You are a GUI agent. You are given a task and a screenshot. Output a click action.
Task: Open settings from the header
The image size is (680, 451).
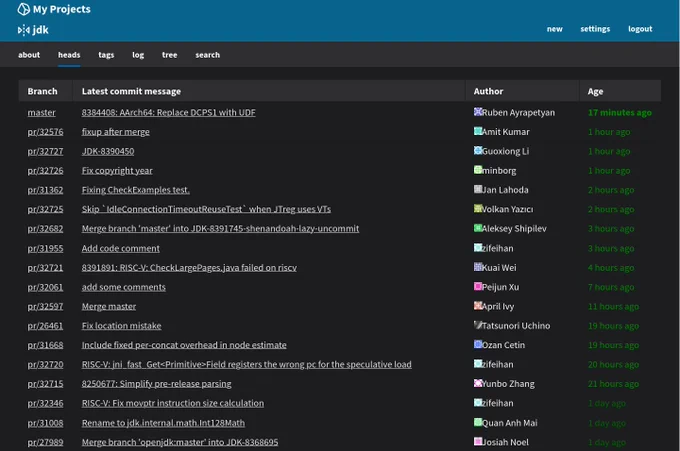(595, 29)
